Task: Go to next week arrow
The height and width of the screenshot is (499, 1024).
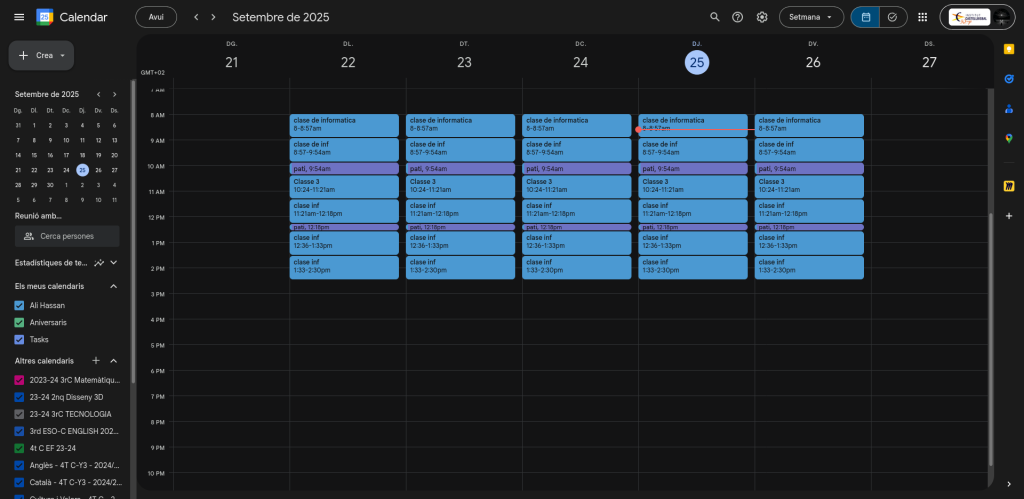Action: click(213, 17)
